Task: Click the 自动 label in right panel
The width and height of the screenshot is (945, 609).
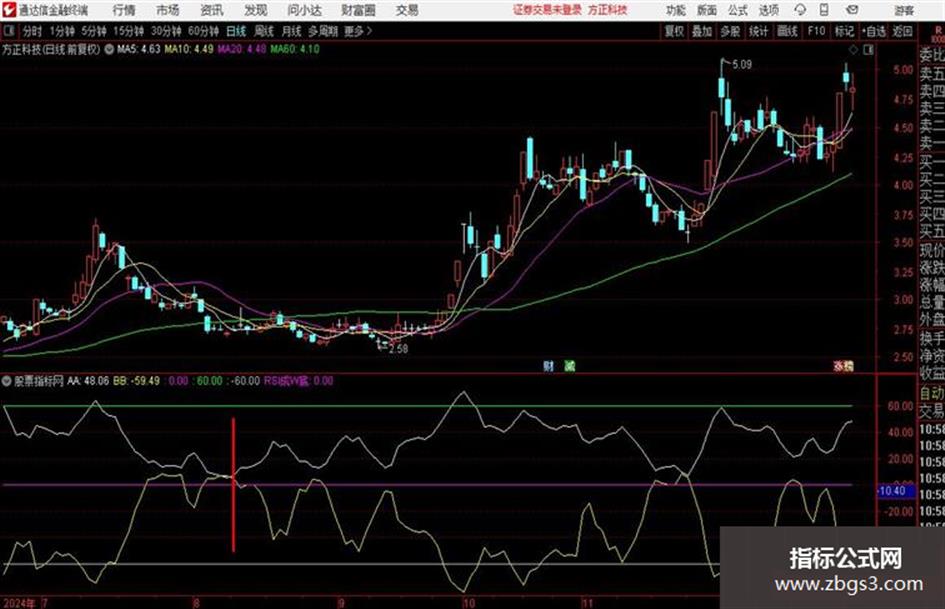Action: coord(932,393)
